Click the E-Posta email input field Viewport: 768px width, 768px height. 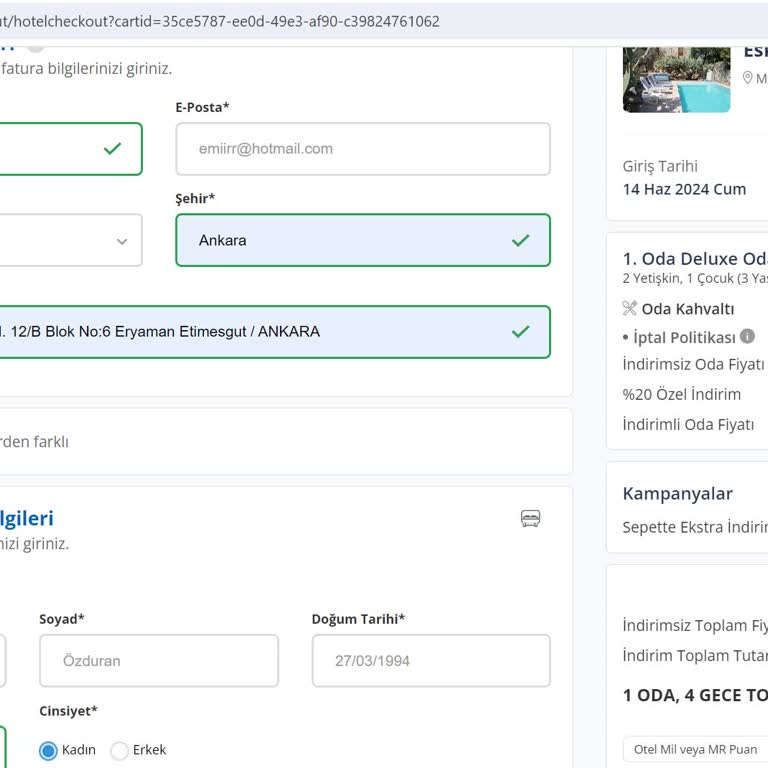pos(362,149)
